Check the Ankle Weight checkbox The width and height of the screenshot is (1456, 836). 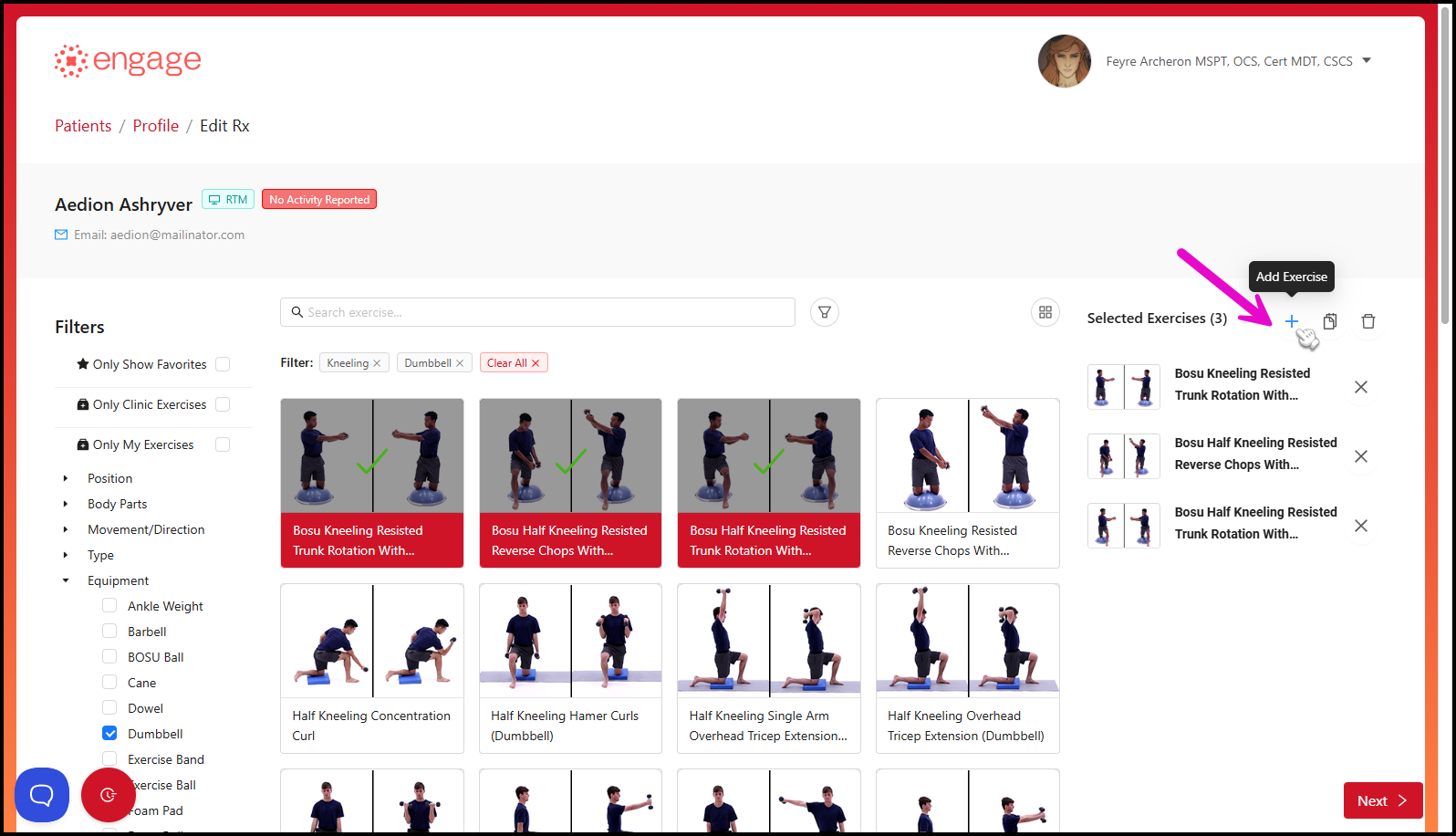109,605
